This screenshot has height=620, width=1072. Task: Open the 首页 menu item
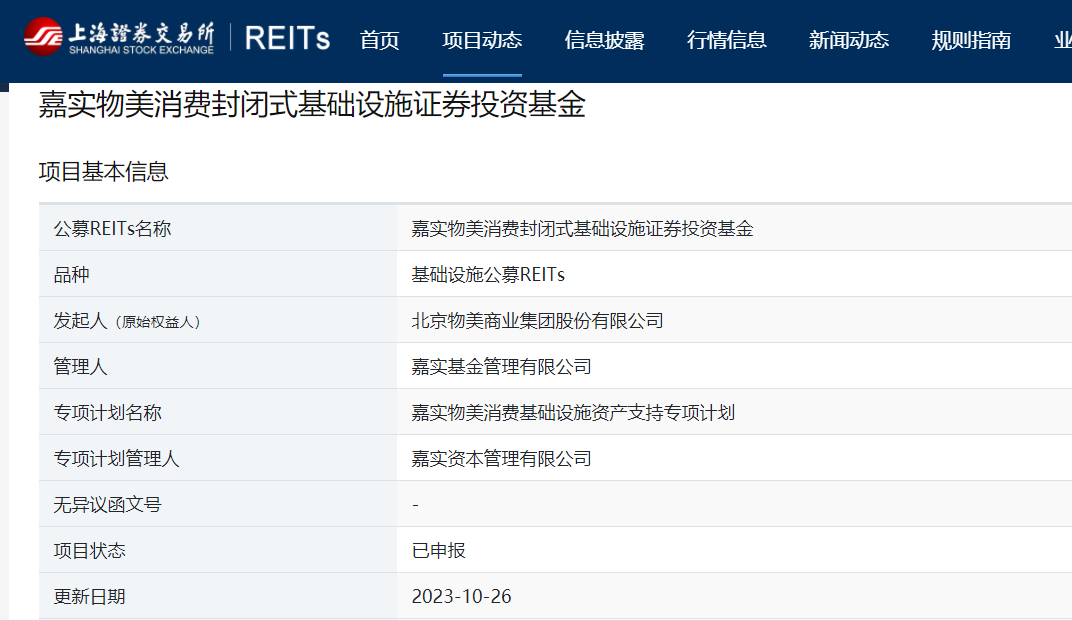(x=379, y=40)
